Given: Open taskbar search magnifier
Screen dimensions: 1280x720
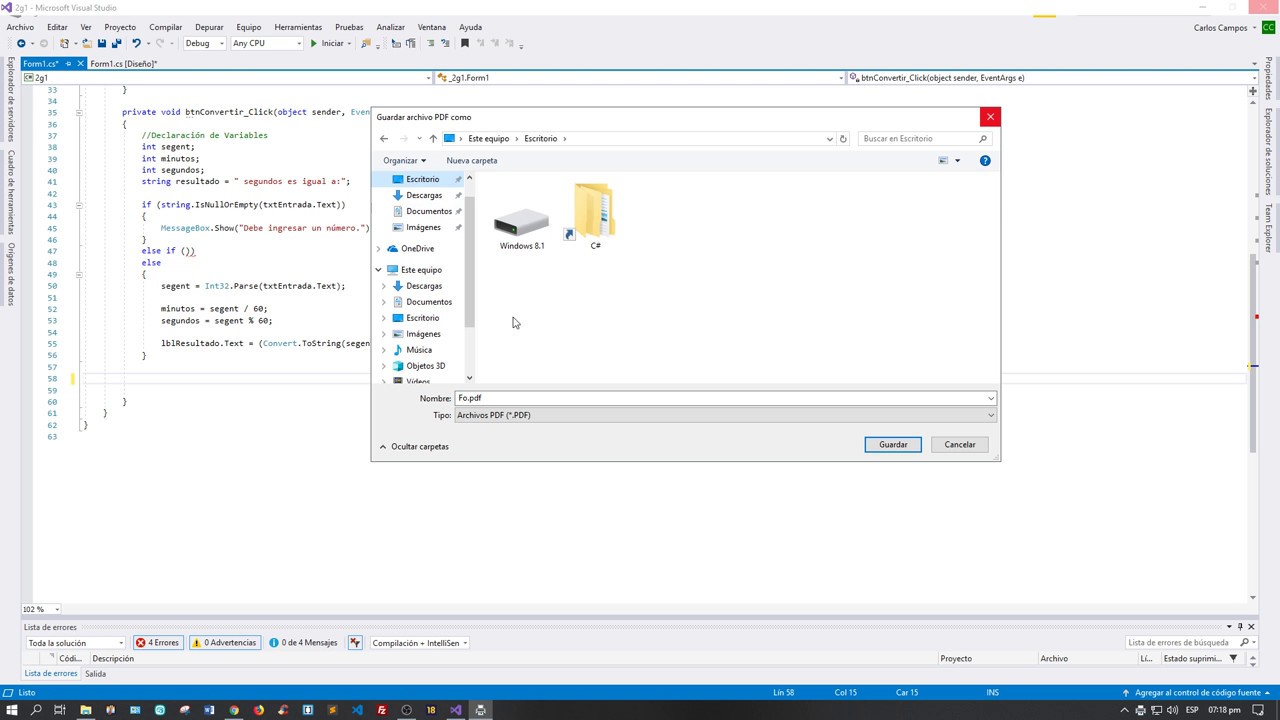Looking at the screenshot, I should (37, 710).
